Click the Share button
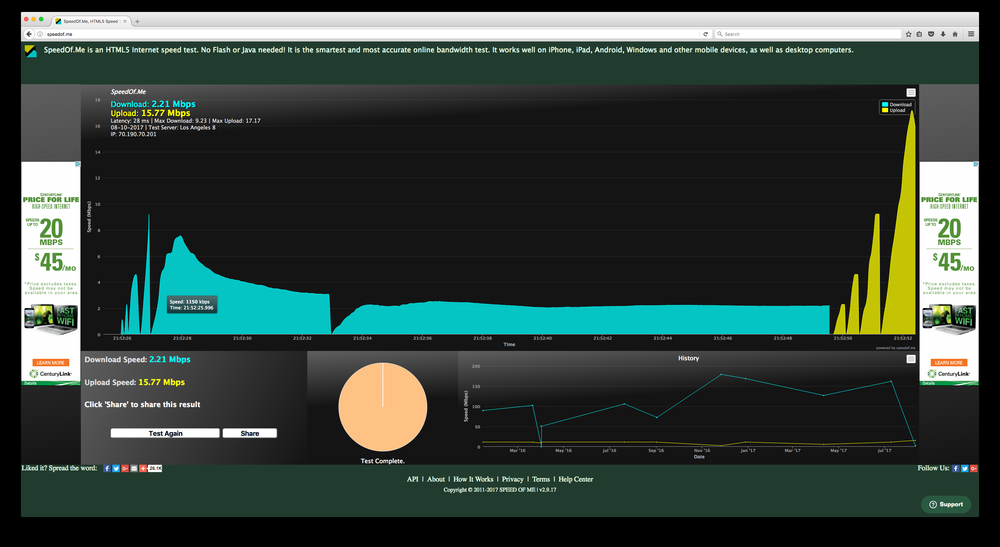Screen dimensions: 1000x547 249,433
